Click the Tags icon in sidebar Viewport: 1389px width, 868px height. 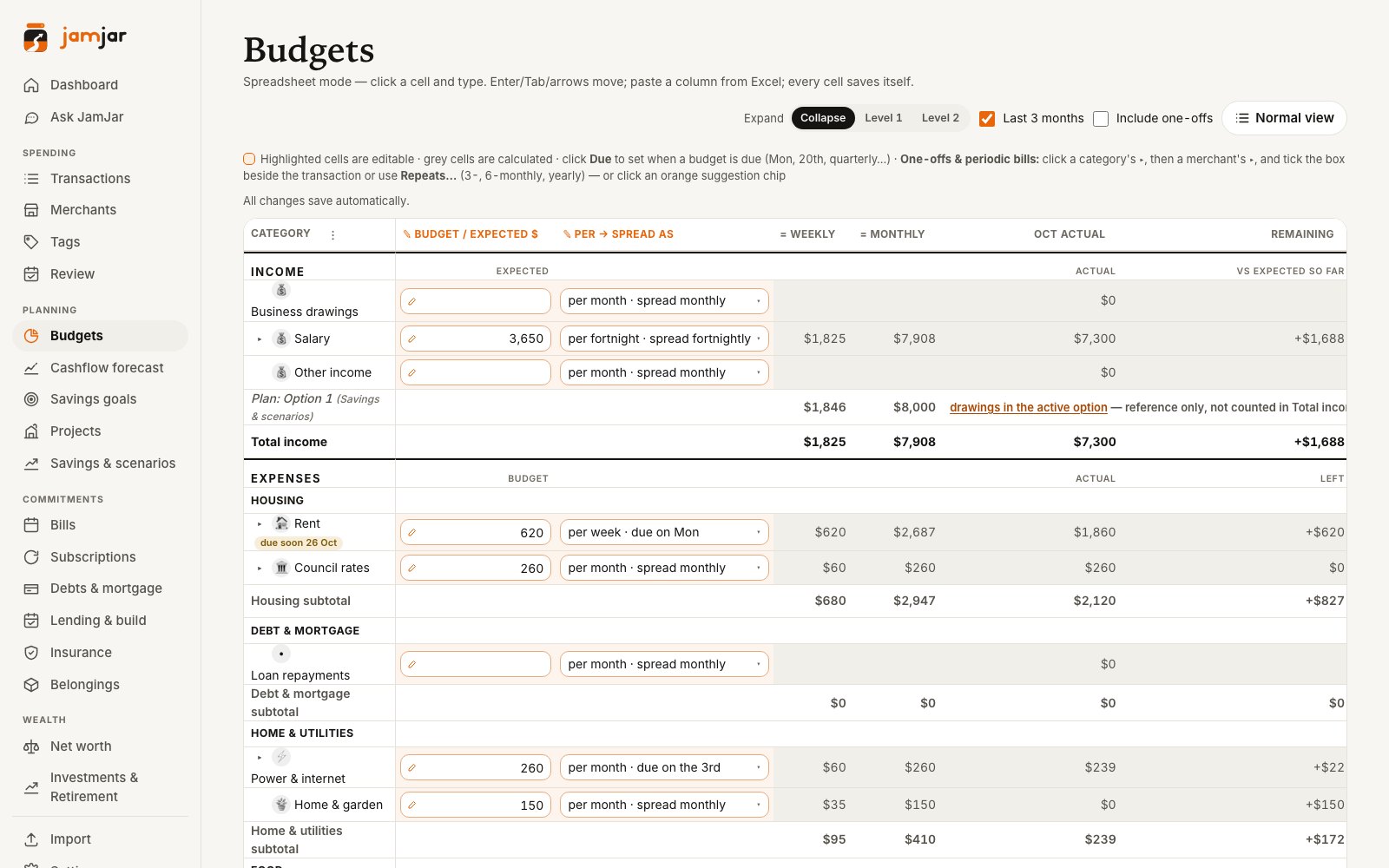[31, 242]
